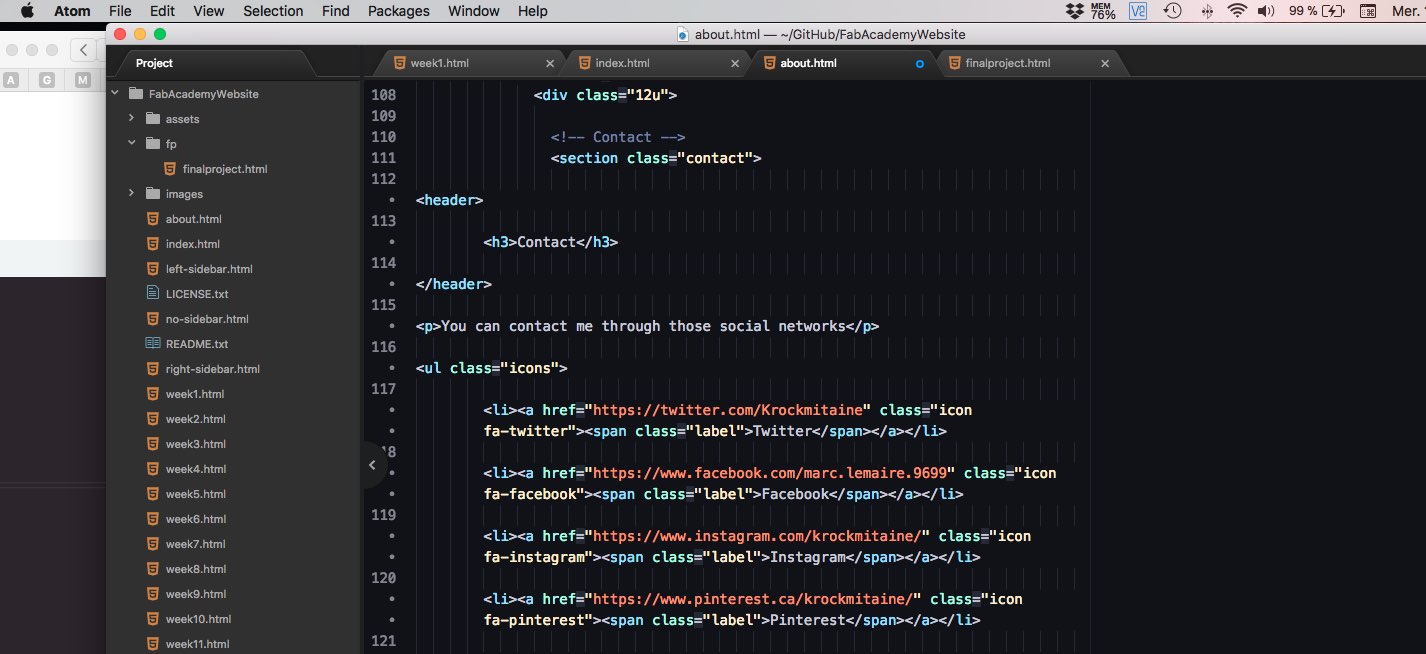
Task: Click the images folder icon
Action: coord(153,194)
